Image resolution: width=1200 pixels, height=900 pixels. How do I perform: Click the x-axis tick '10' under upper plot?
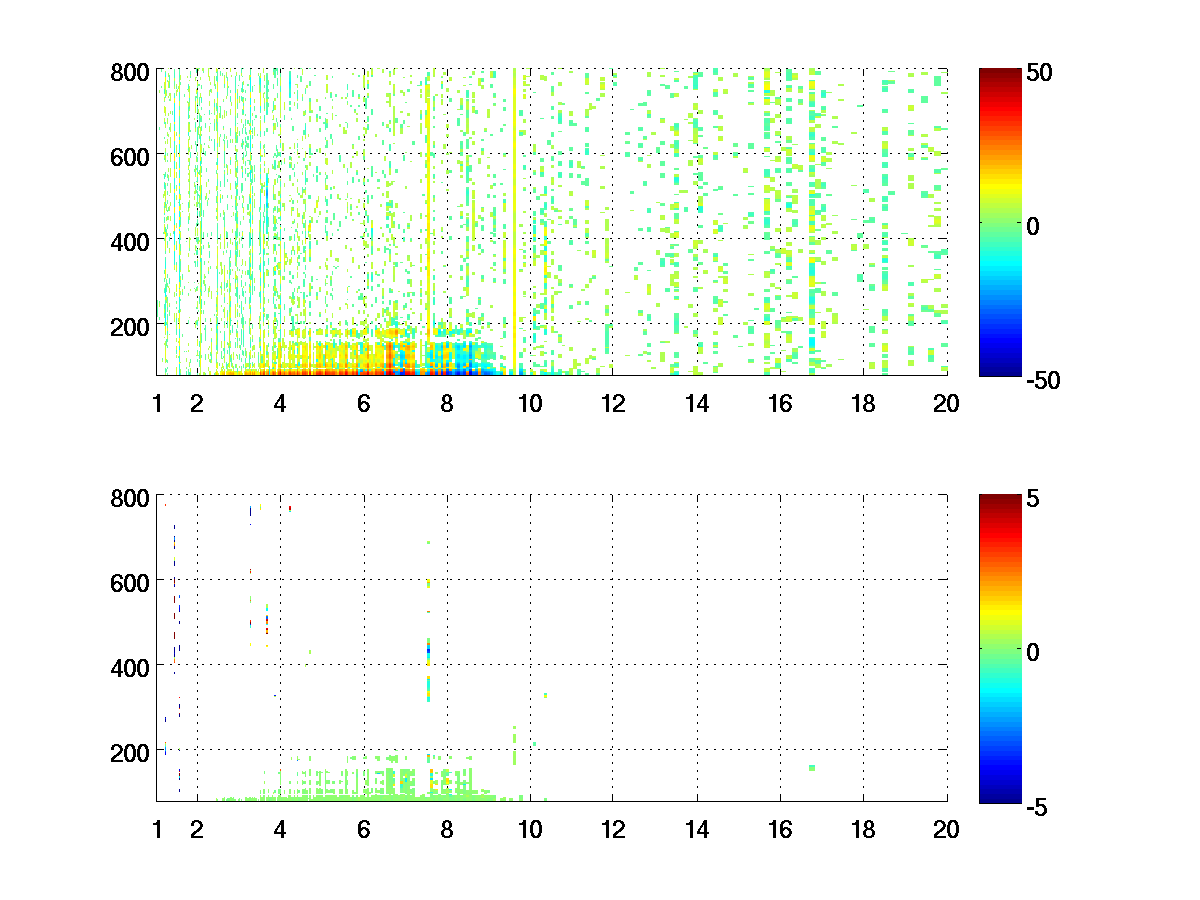(x=530, y=403)
